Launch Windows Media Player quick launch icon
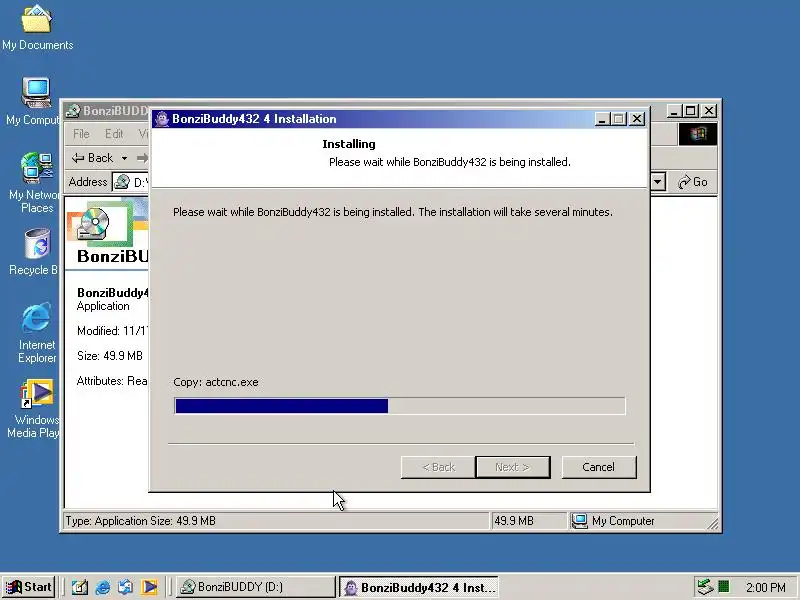Screen dimensions: 800x600 pos(149,587)
